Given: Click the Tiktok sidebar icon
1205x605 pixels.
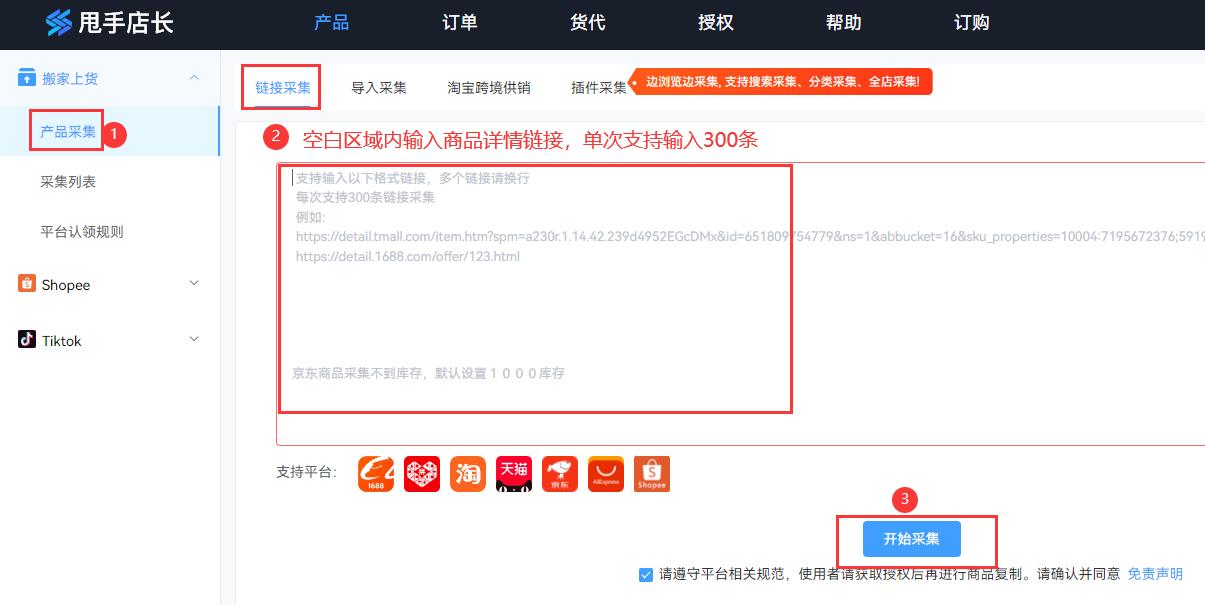Looking at the screenshot, I should [26, 340].
